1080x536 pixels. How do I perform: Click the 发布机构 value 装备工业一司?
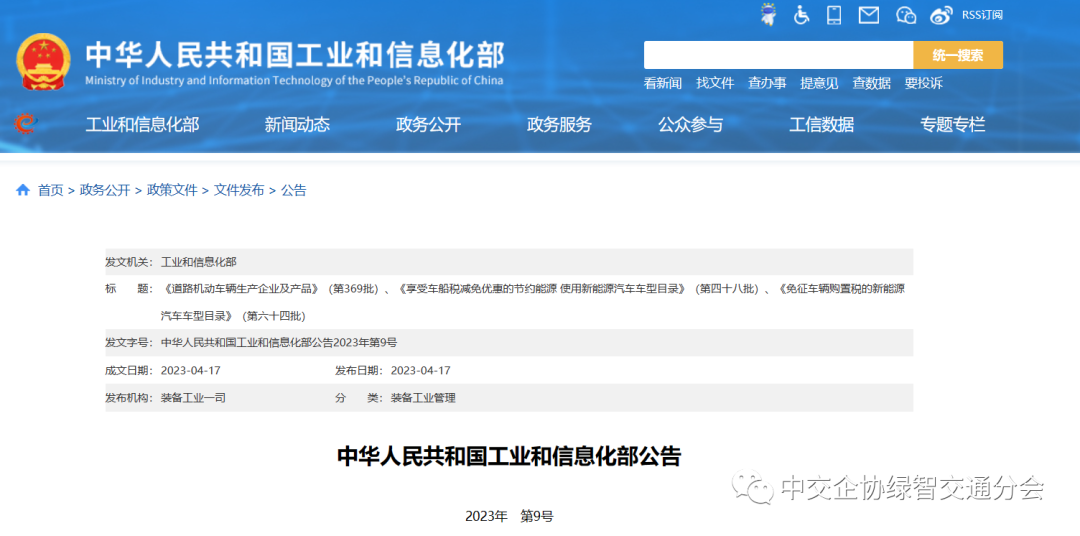pyautogui.click(x=194, y=398)
